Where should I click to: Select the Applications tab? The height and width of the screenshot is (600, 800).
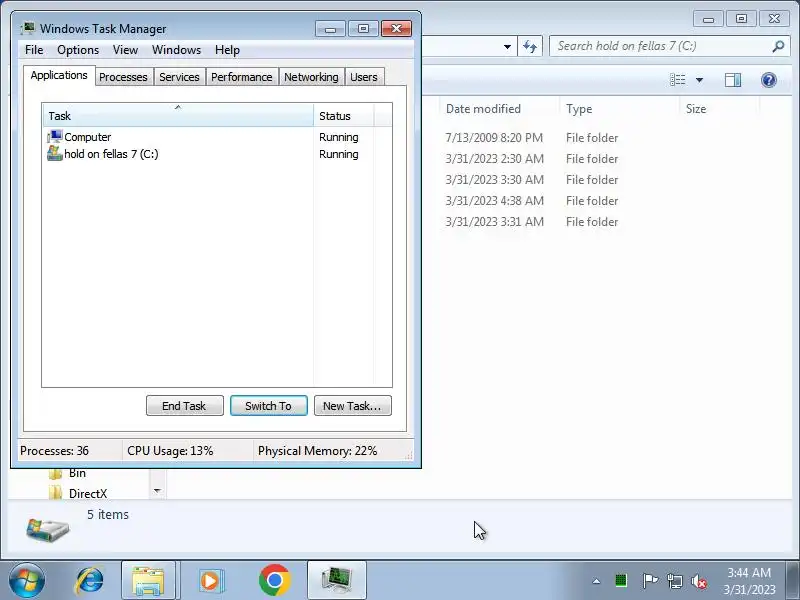coord(59,76)
